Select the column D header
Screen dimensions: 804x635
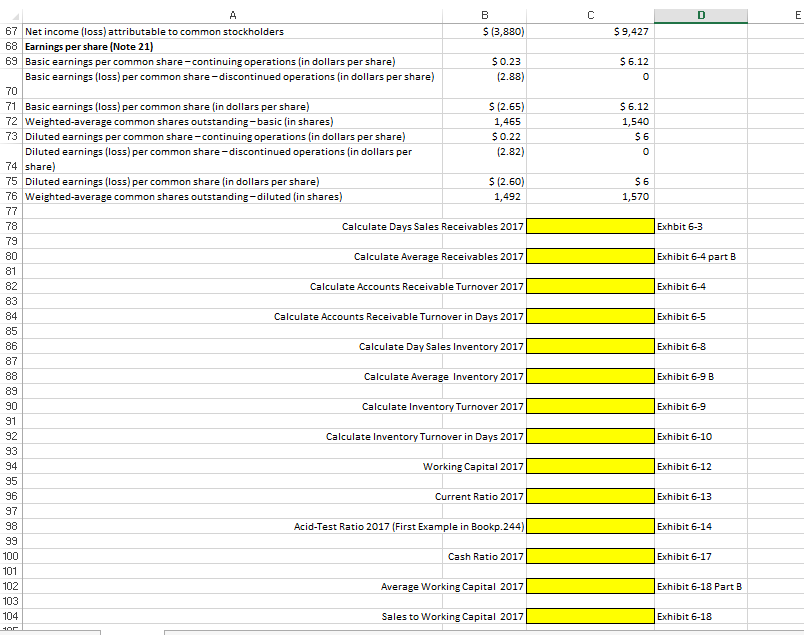point(700,15)
